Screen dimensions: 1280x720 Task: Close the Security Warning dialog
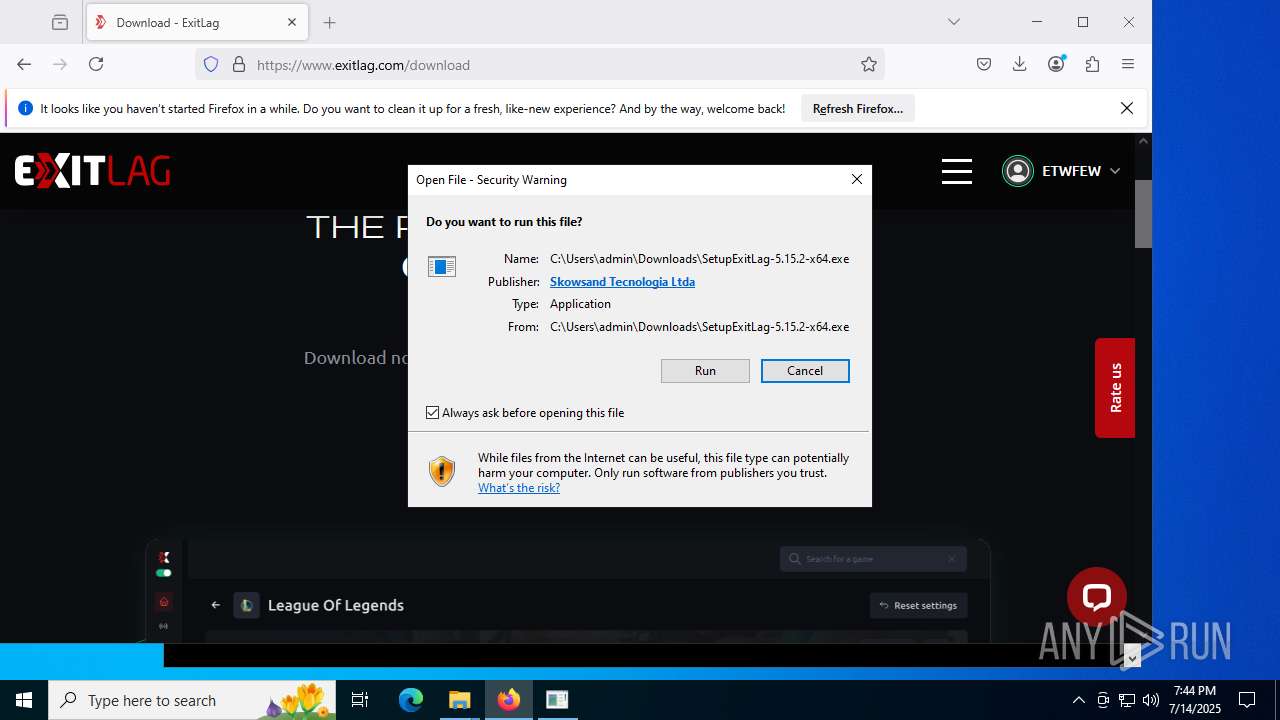click(x=856, y=179)
